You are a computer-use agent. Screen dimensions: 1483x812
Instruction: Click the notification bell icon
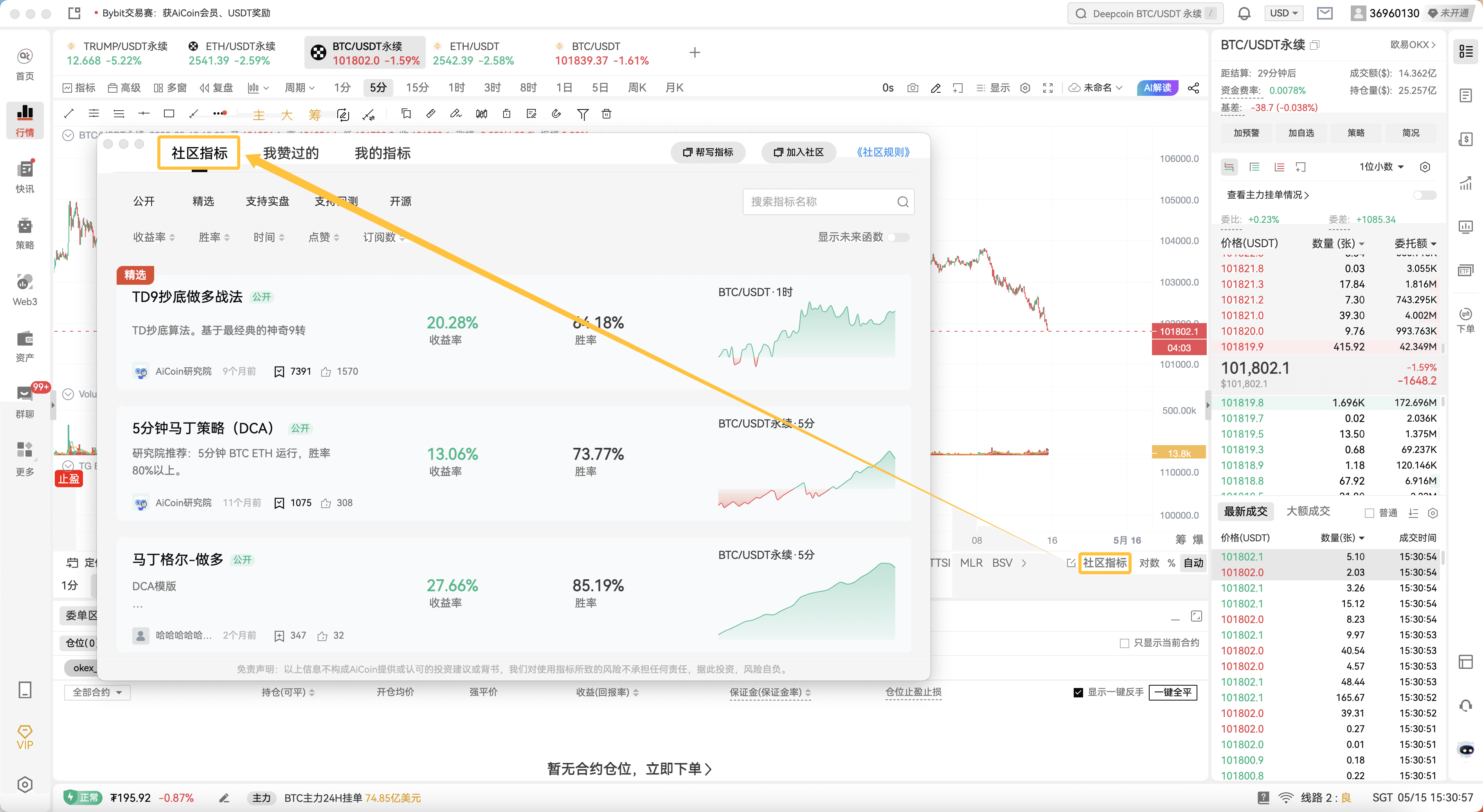1244,13
